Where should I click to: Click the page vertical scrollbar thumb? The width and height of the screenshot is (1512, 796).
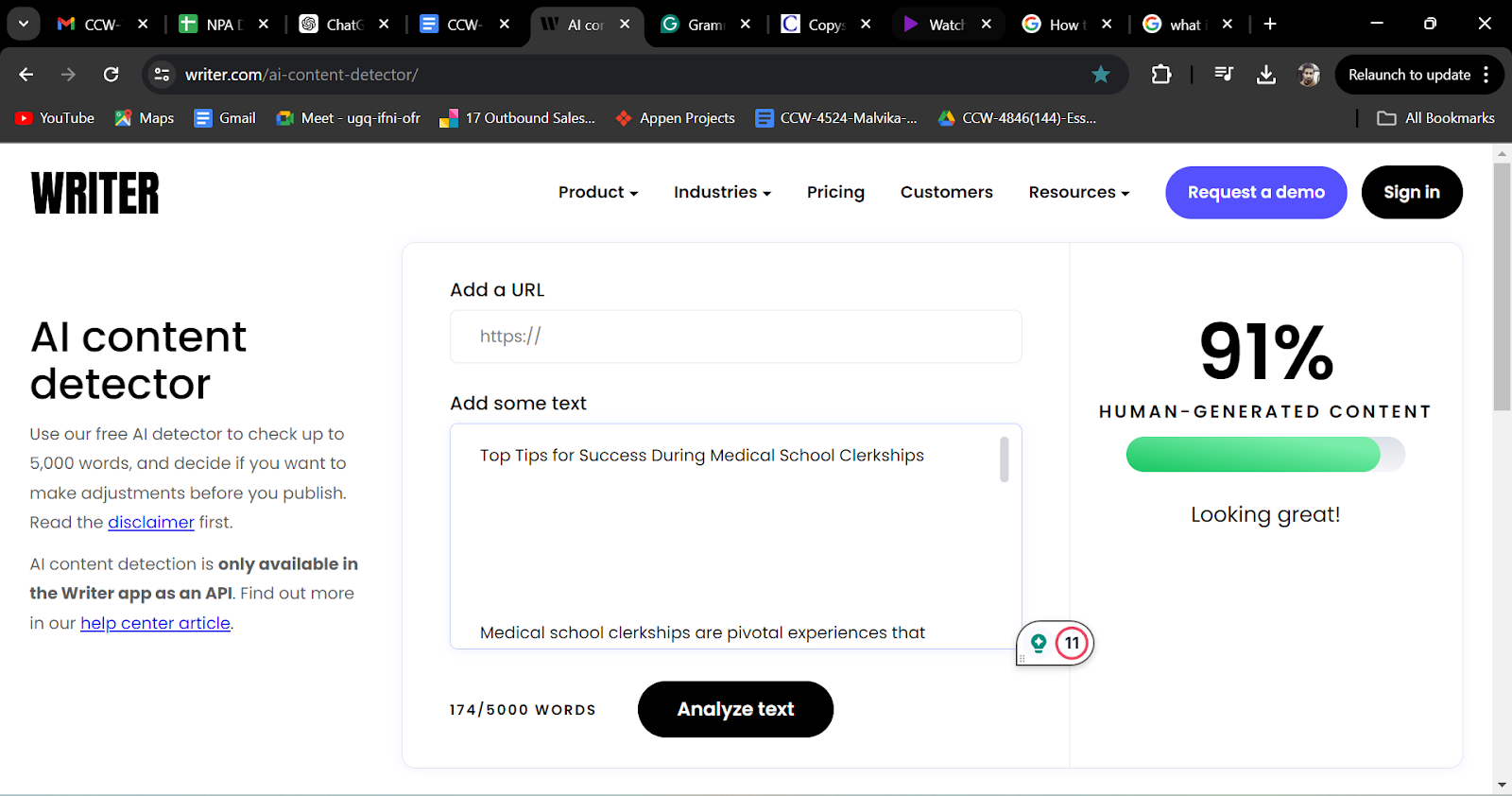pos(1502,286)
